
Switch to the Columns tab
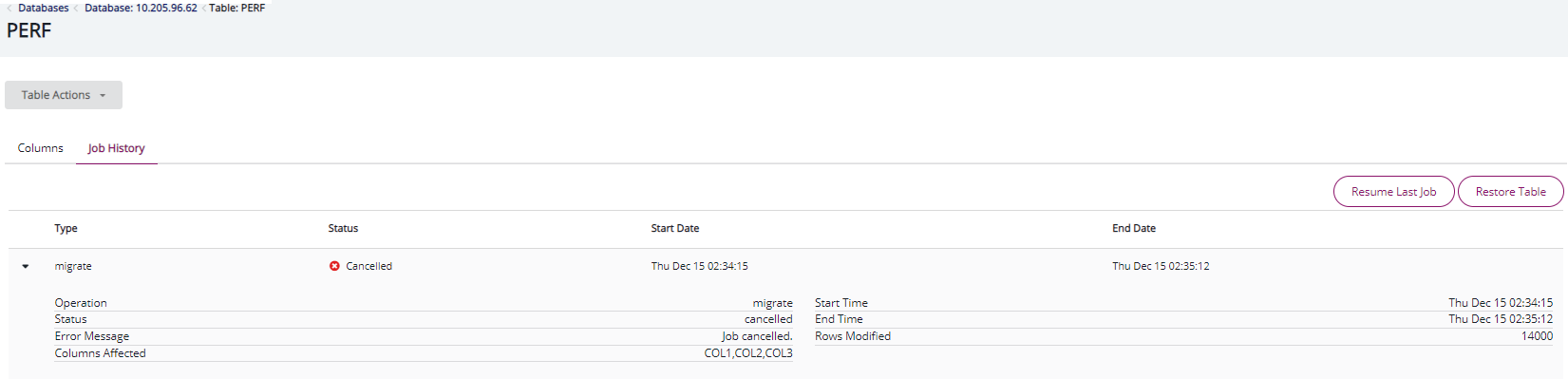(41, 148)
